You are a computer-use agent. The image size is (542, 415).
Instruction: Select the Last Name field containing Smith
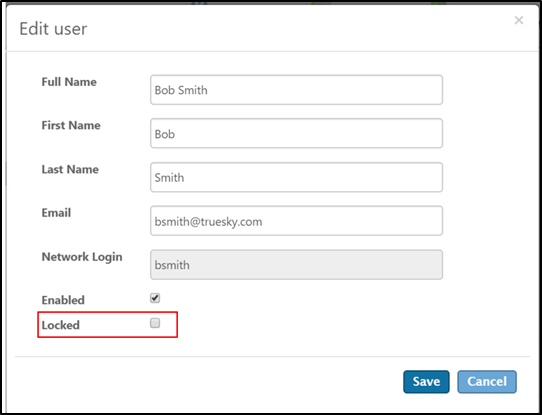pos(296,177)
